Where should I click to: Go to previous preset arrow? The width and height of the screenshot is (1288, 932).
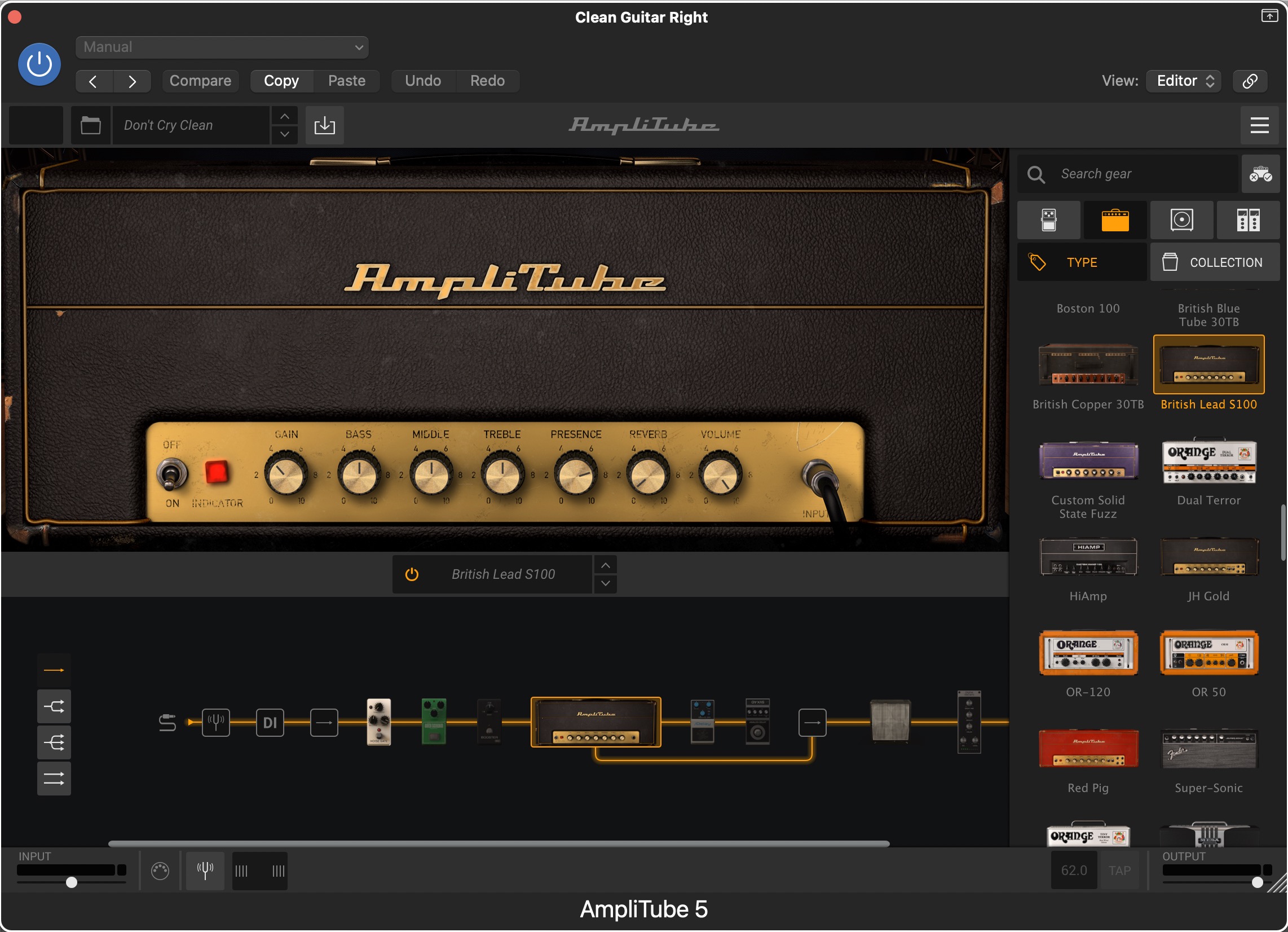(94, 81)
